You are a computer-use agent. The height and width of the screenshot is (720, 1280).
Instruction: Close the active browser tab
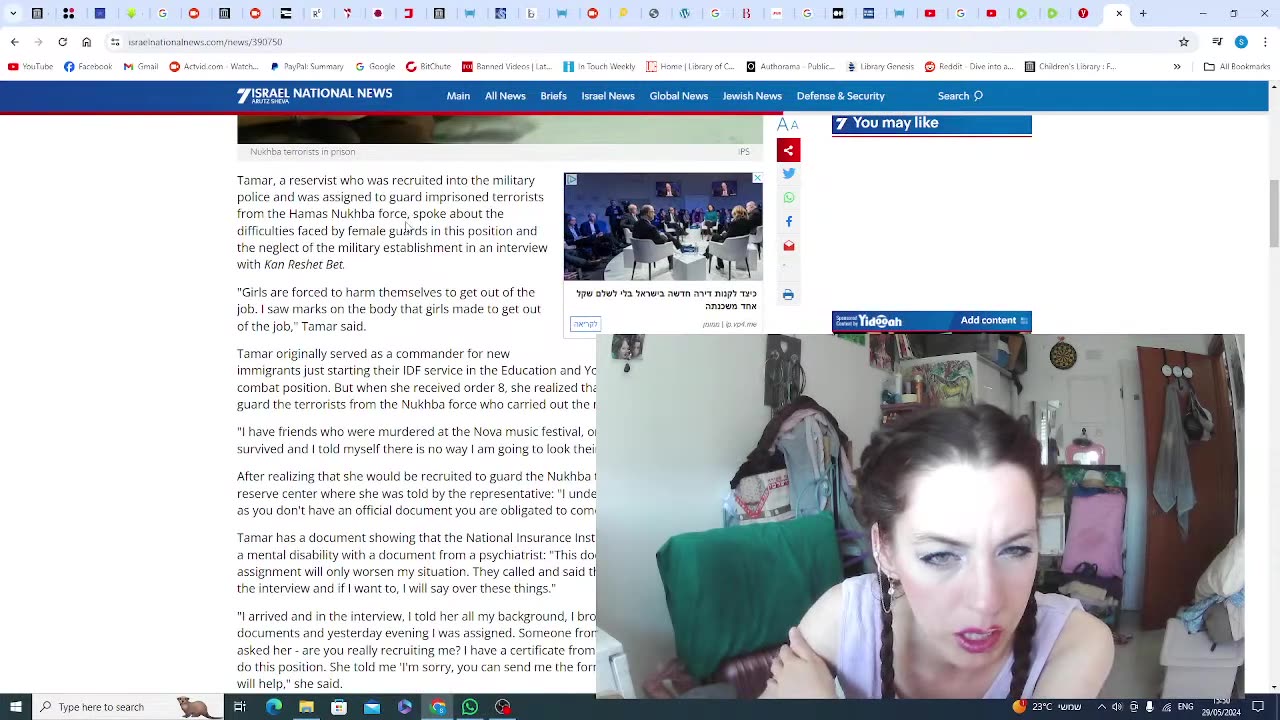(x=1119, y=13)
